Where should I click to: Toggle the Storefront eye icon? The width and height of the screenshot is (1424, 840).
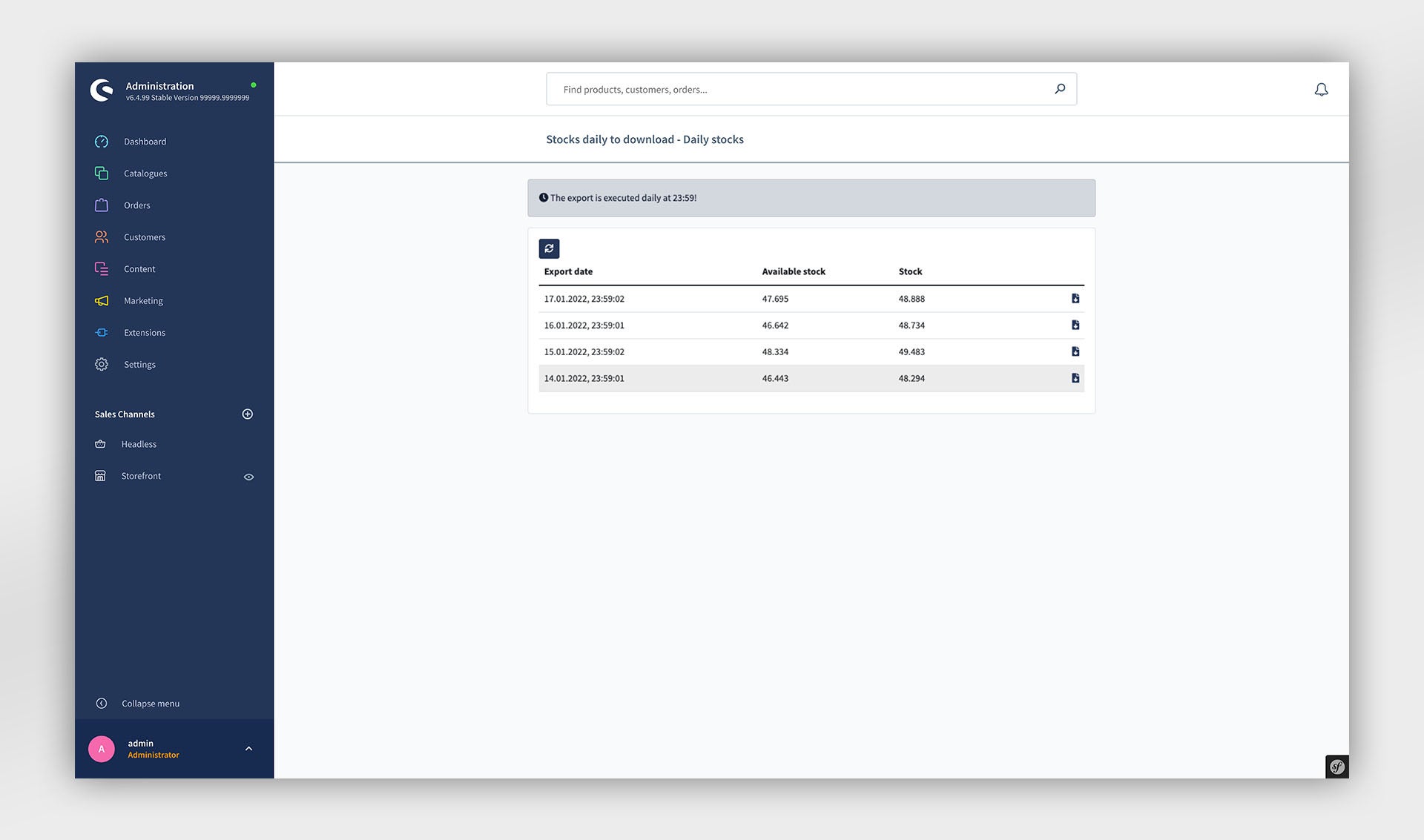[x=249, y=477]
